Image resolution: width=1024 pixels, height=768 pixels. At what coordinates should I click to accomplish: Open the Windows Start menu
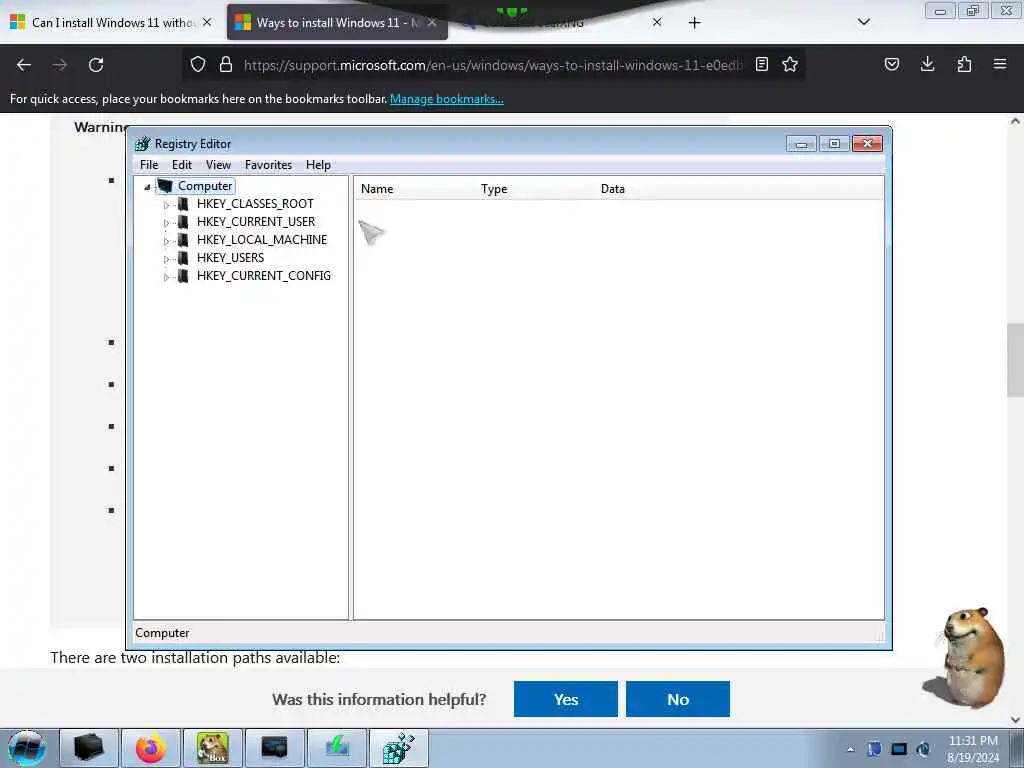tap(27, 748)
